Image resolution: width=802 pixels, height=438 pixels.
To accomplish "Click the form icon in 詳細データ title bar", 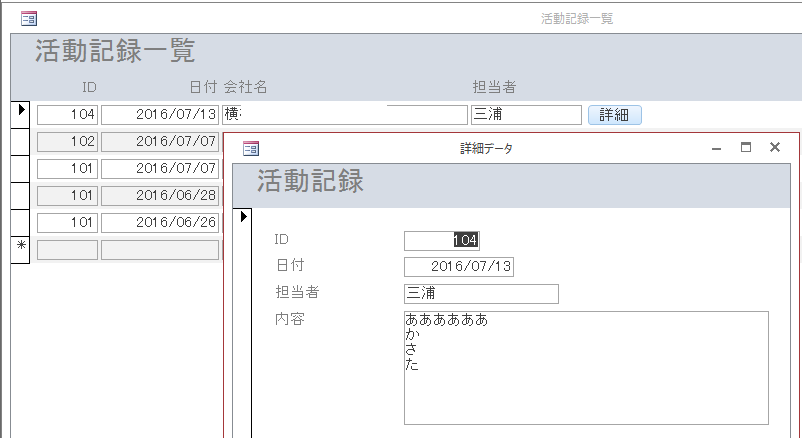I will tap(251, 148).
